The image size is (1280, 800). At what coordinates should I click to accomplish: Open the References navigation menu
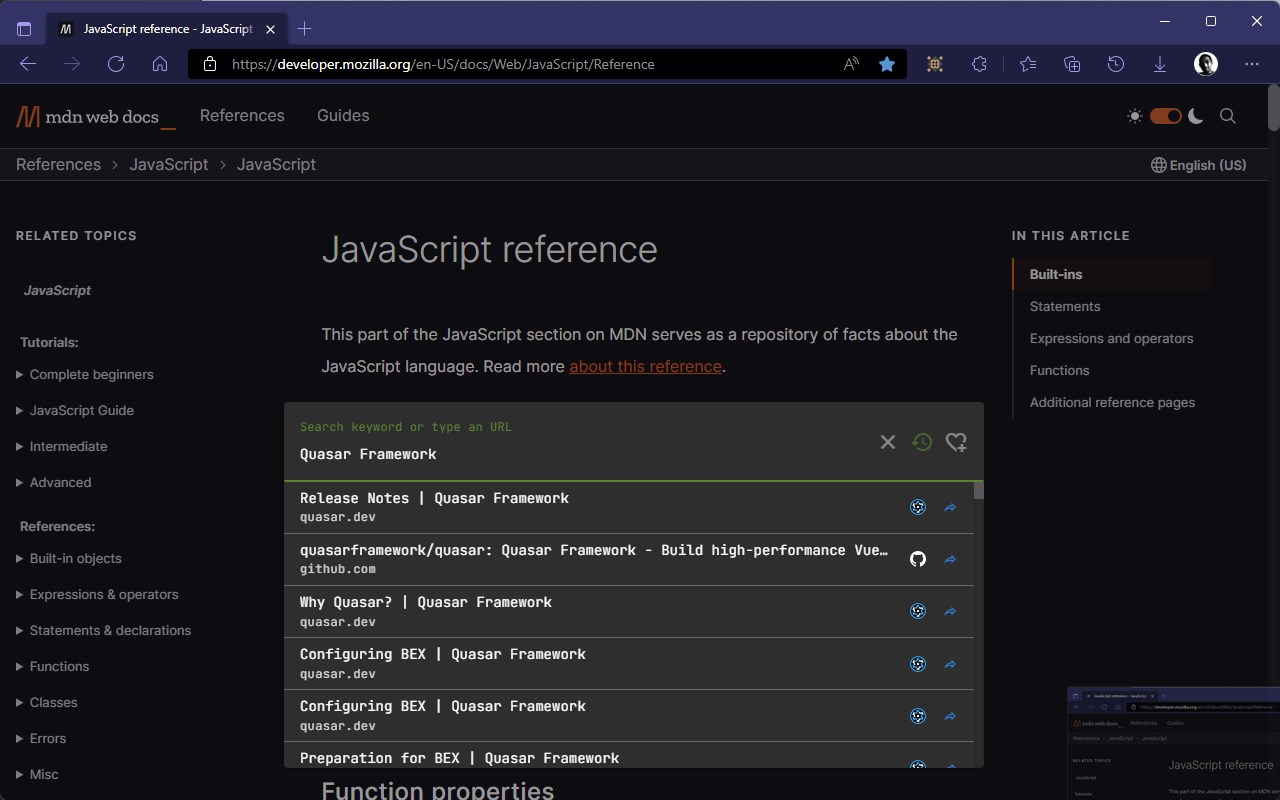click(x=242, y=116)
